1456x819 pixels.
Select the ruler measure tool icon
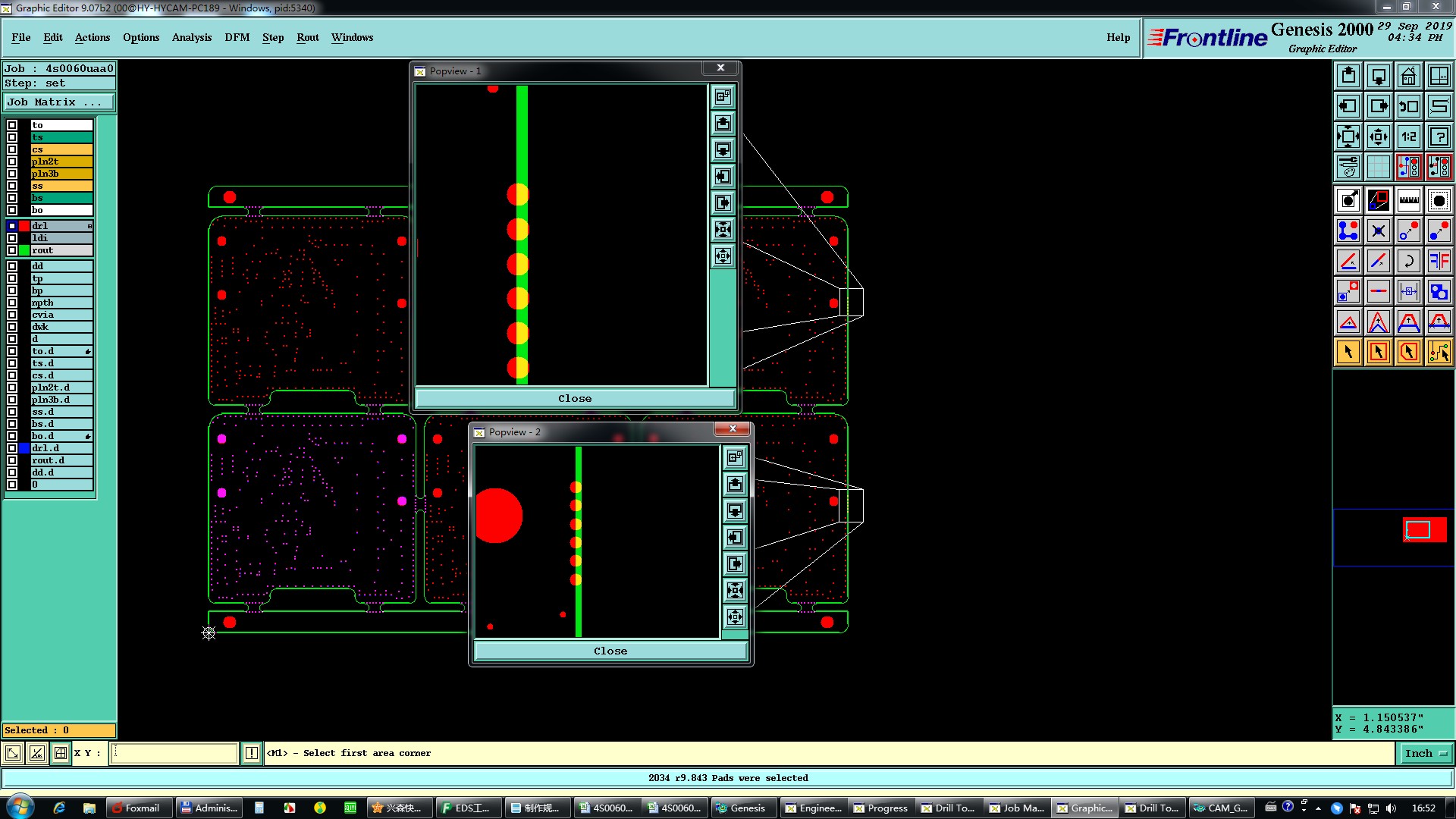pyautogui.click(x=1409, y=200)
